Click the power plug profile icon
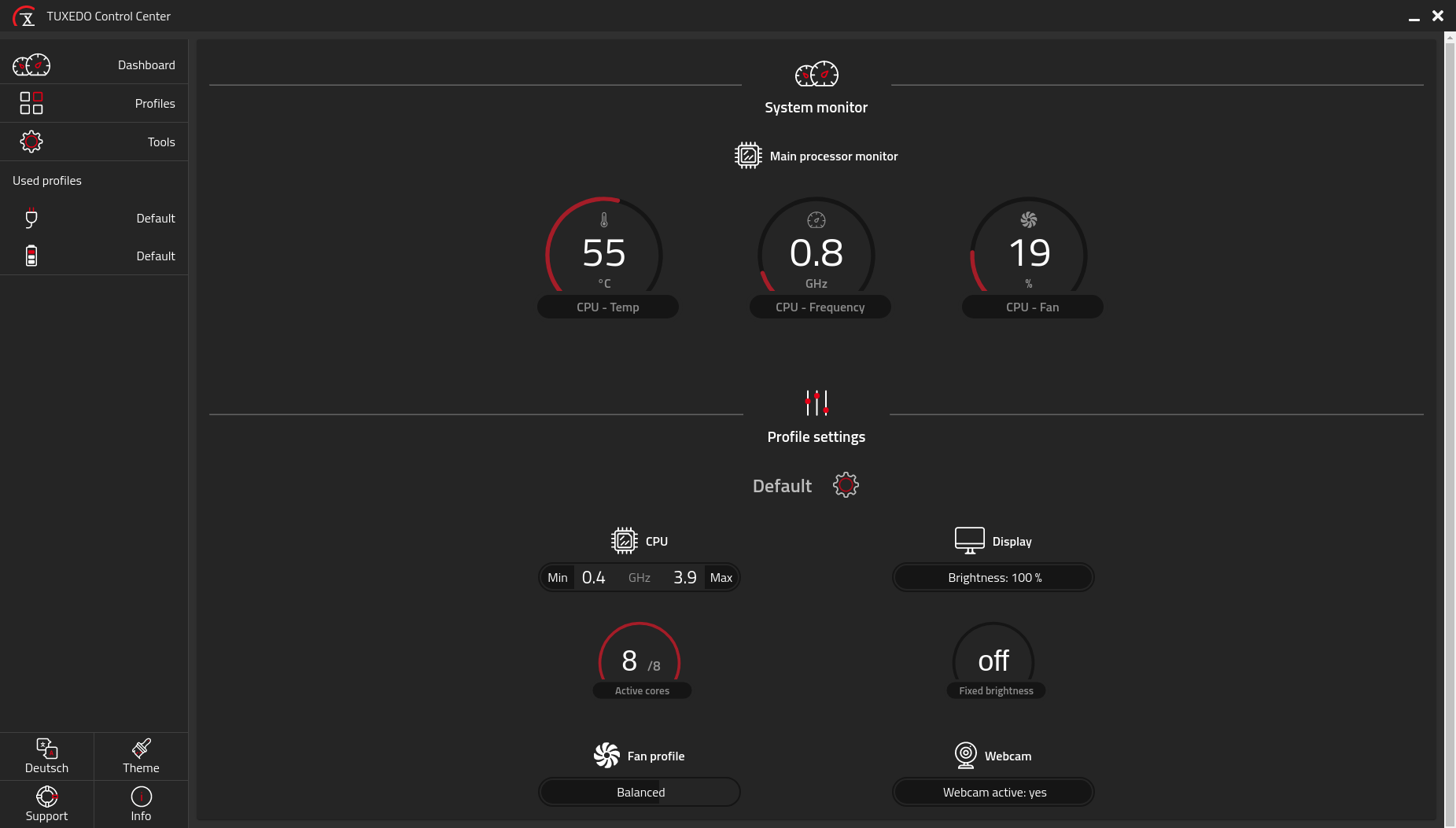 tap(31, 218)
